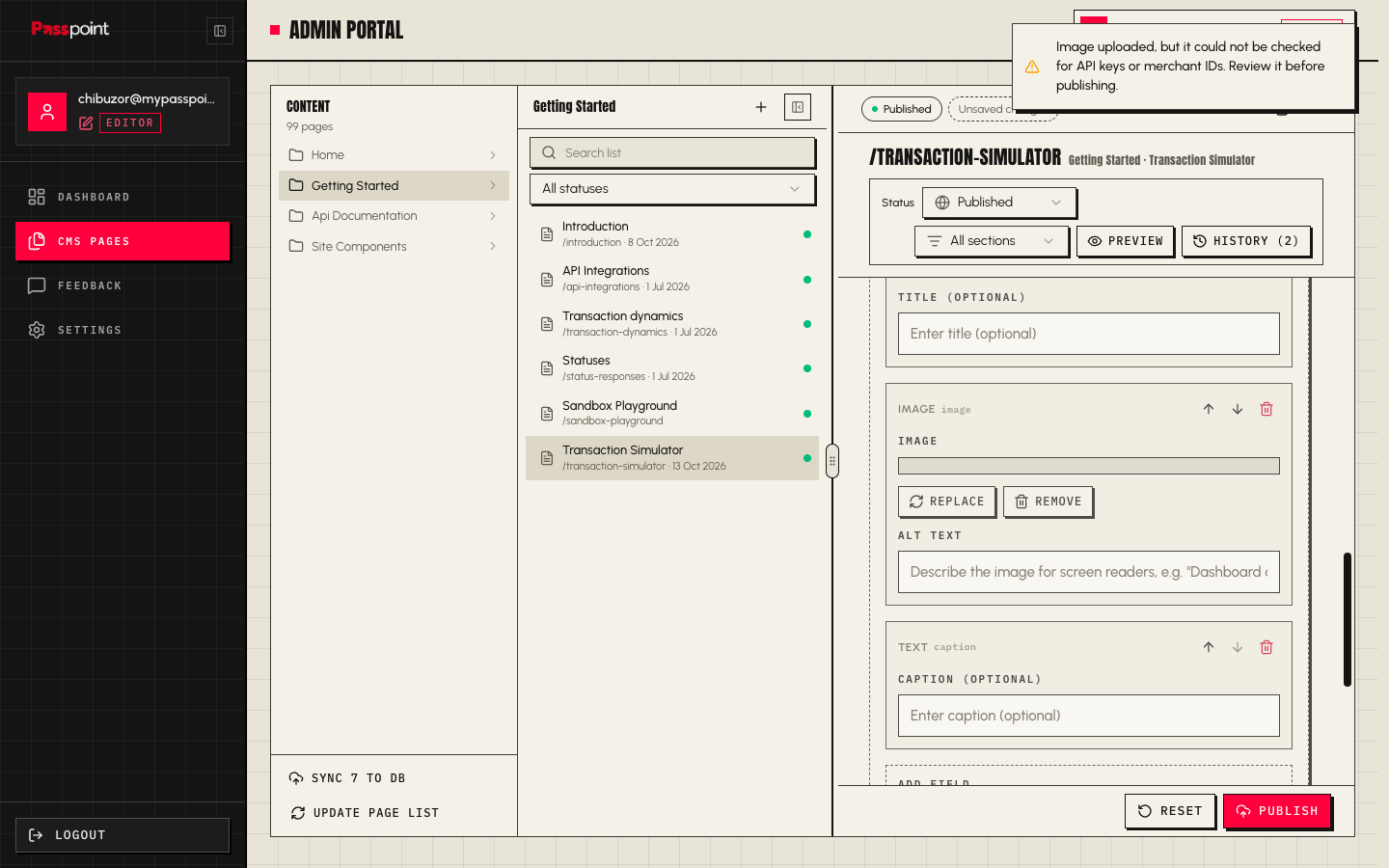Remove the uploaded image

[x=1048, y=502]
